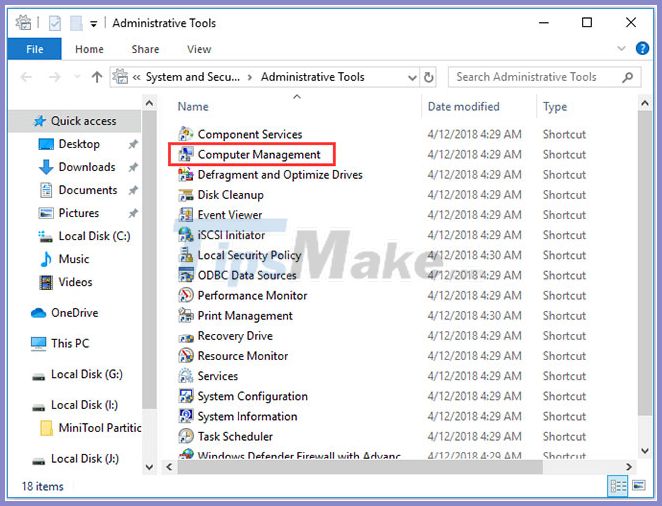Open the Home ribbon tab
Image resolution: width=662 pixels, height=506 pixels.
point(89,49)
